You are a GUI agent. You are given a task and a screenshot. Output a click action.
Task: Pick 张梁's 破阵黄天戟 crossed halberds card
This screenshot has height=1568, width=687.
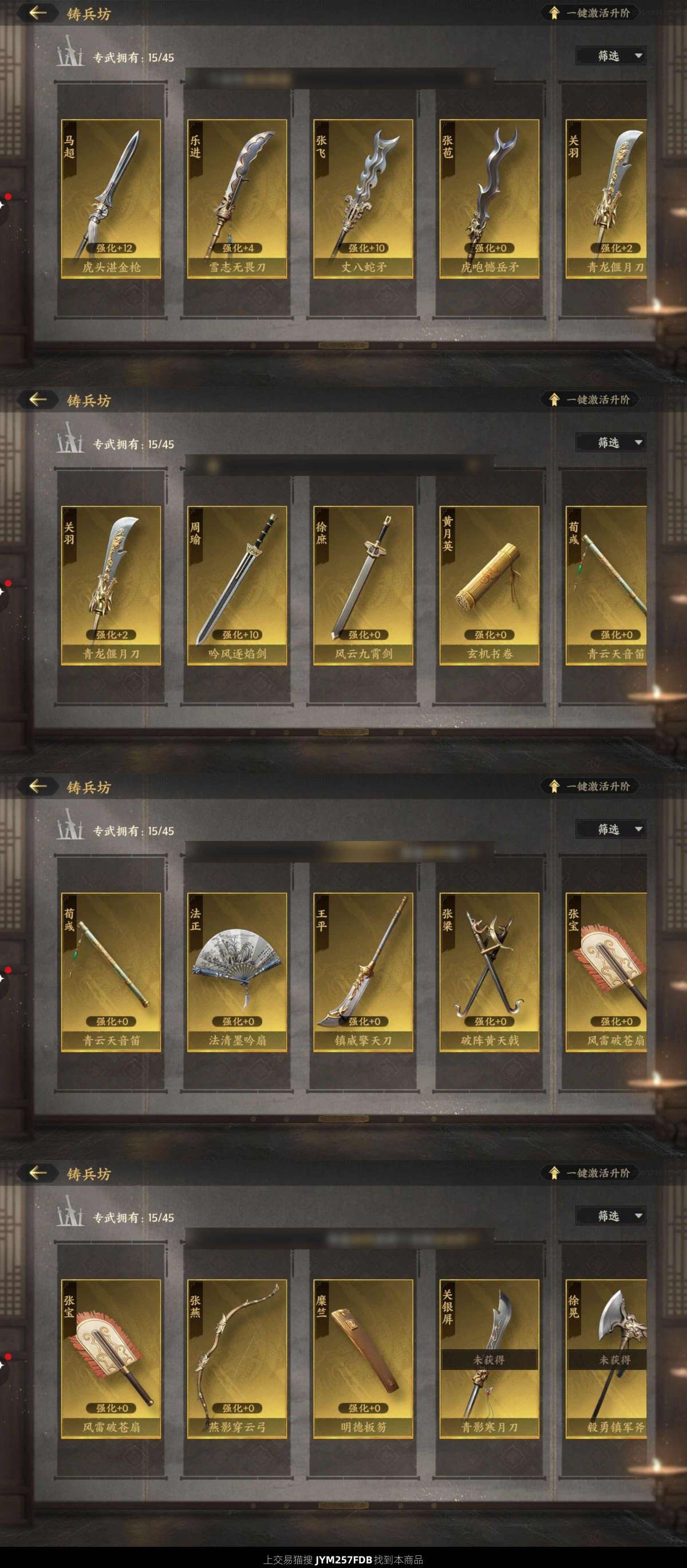489,972
